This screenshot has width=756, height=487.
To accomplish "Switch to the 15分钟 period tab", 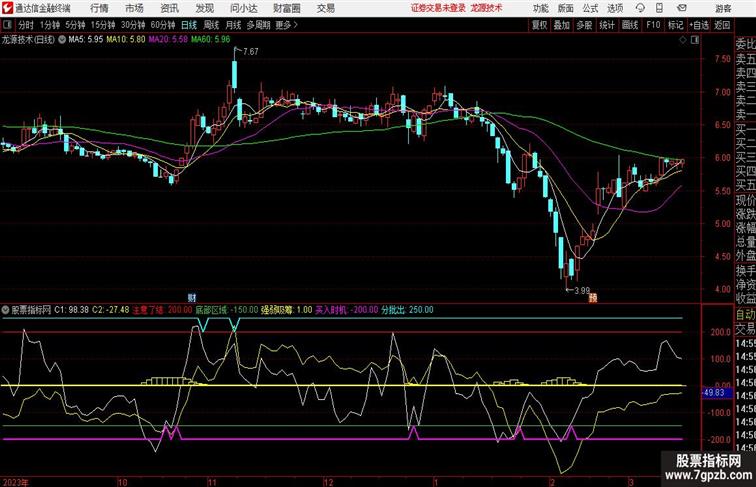I will (x=103, y=25).
